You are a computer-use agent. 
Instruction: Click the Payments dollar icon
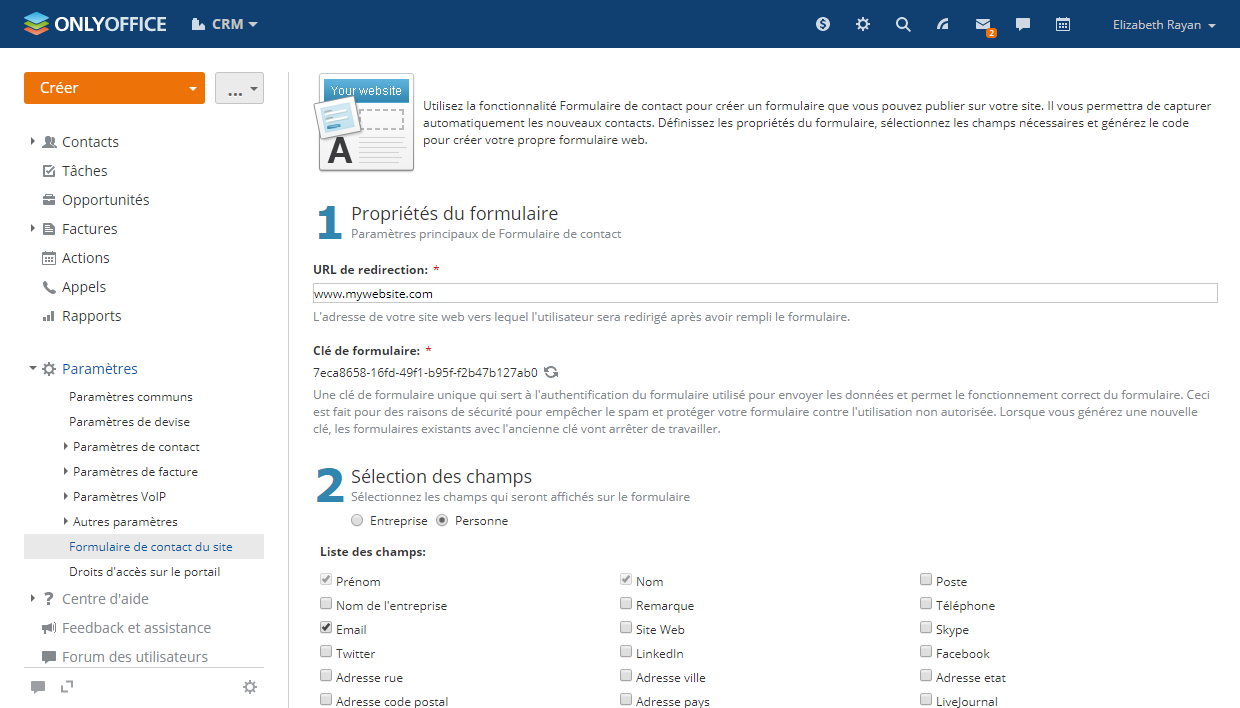(823, 25)
